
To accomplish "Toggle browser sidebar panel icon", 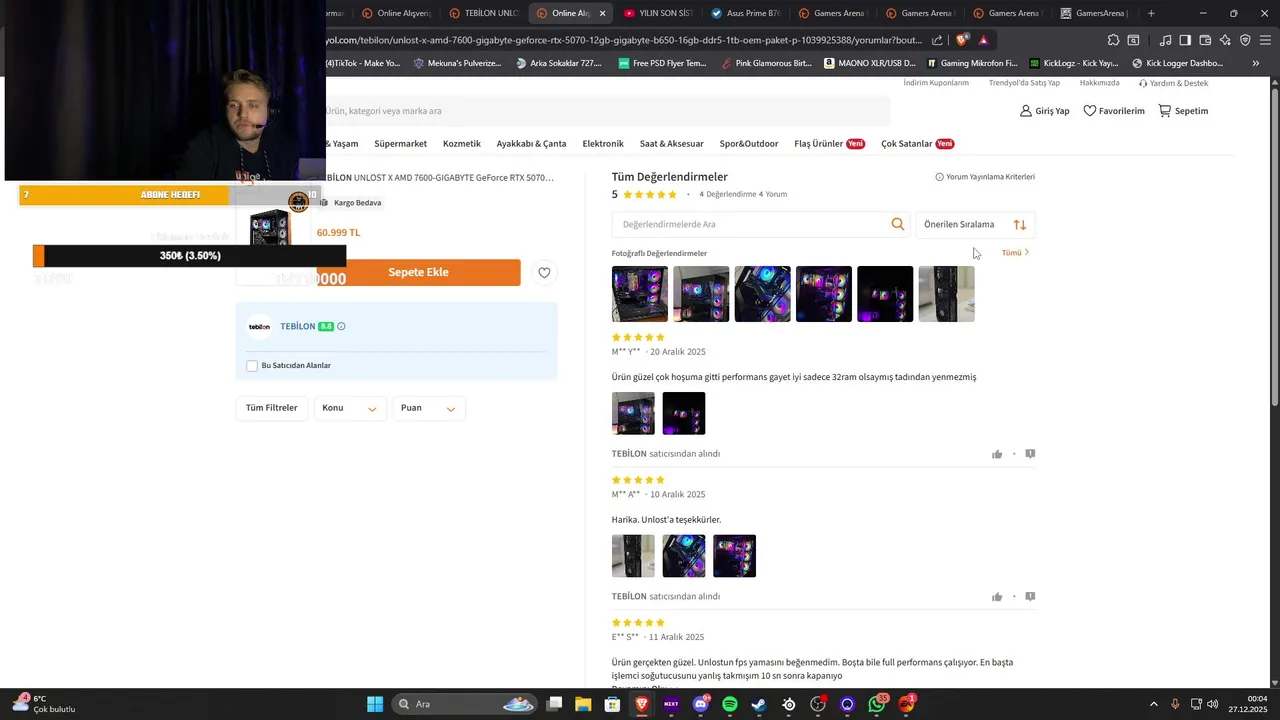I will pos(1185,40).
